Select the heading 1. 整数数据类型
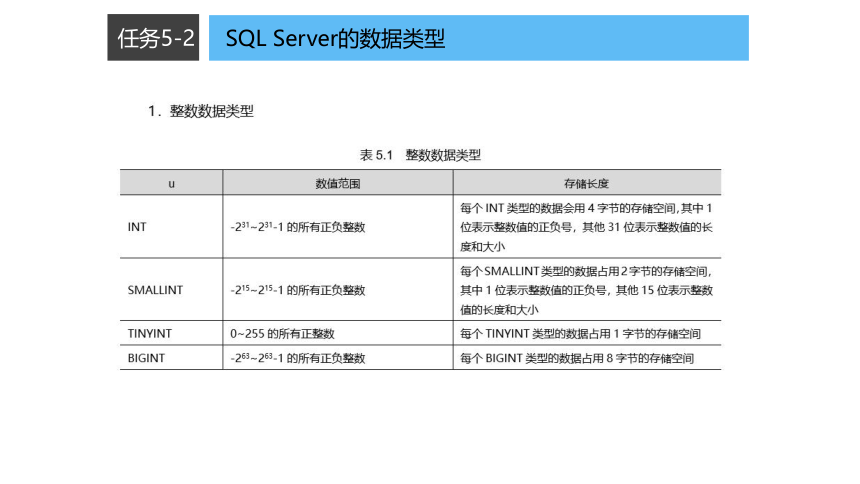Screen dimensions: 860x484 click(x=201, y=111)
